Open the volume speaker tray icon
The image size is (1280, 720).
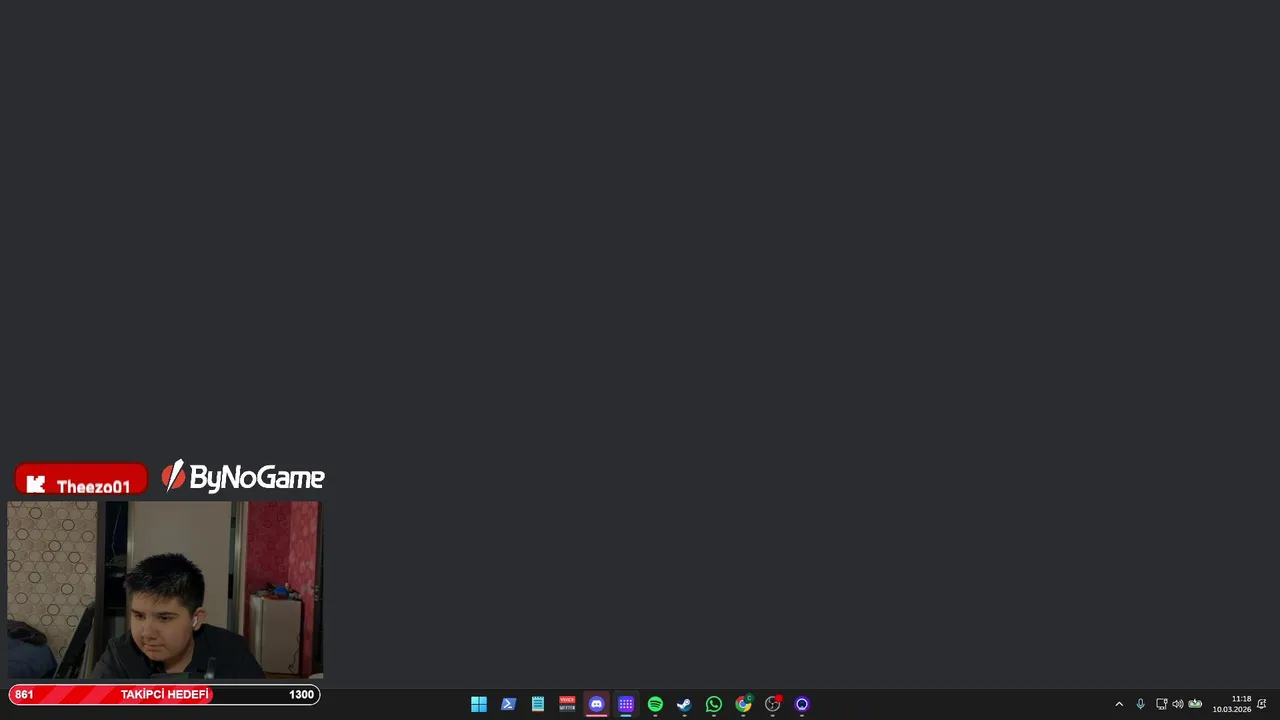pyautogui.click(x=1177, y=704)
